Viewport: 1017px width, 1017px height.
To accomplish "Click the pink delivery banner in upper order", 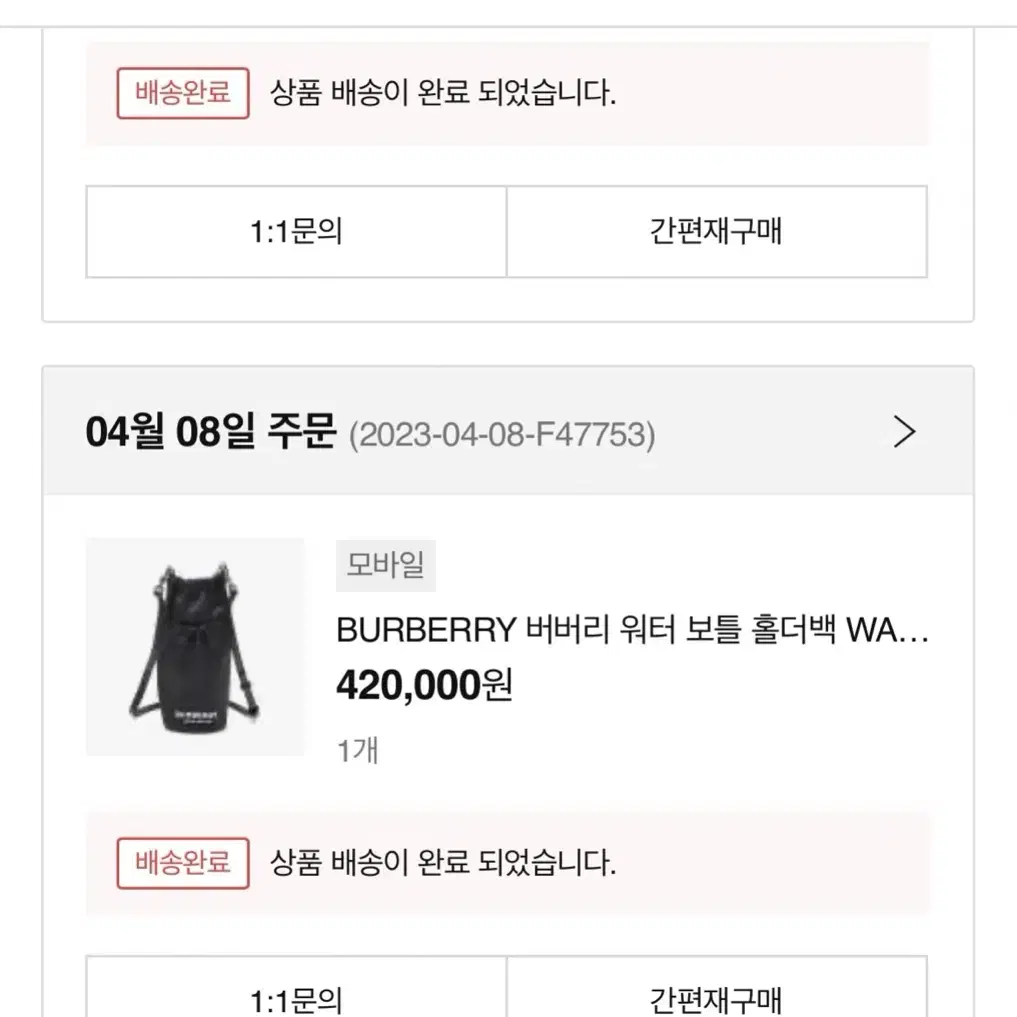I will point(507,93).
